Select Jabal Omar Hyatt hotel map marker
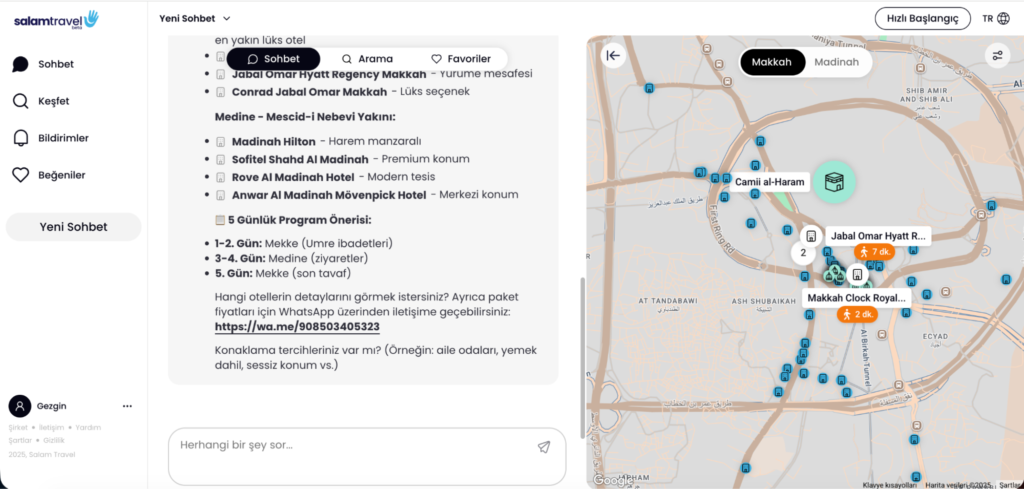 (x=811, y=236)
